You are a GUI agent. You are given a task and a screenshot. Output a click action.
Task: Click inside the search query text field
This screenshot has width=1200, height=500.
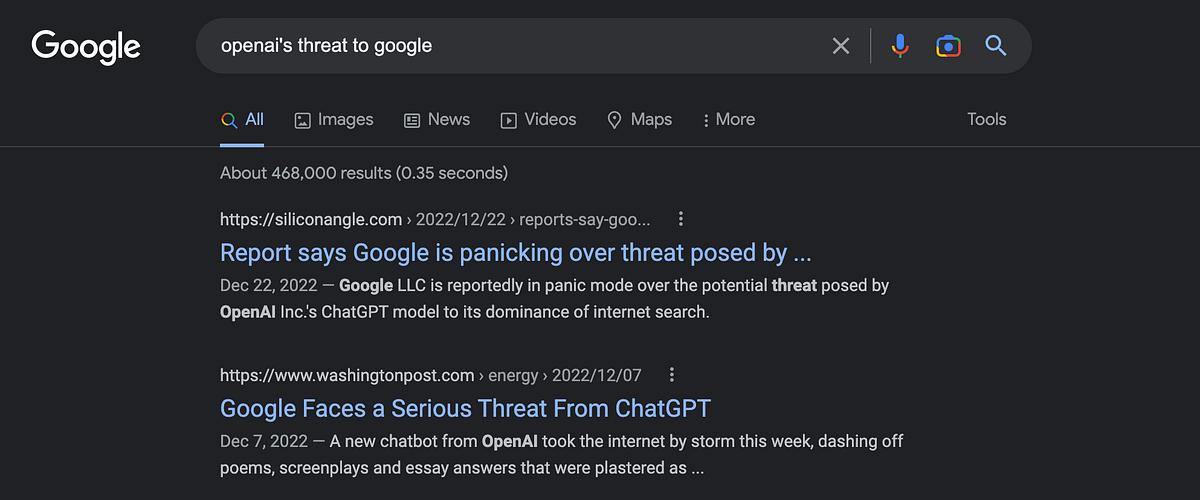click(510, 46)
